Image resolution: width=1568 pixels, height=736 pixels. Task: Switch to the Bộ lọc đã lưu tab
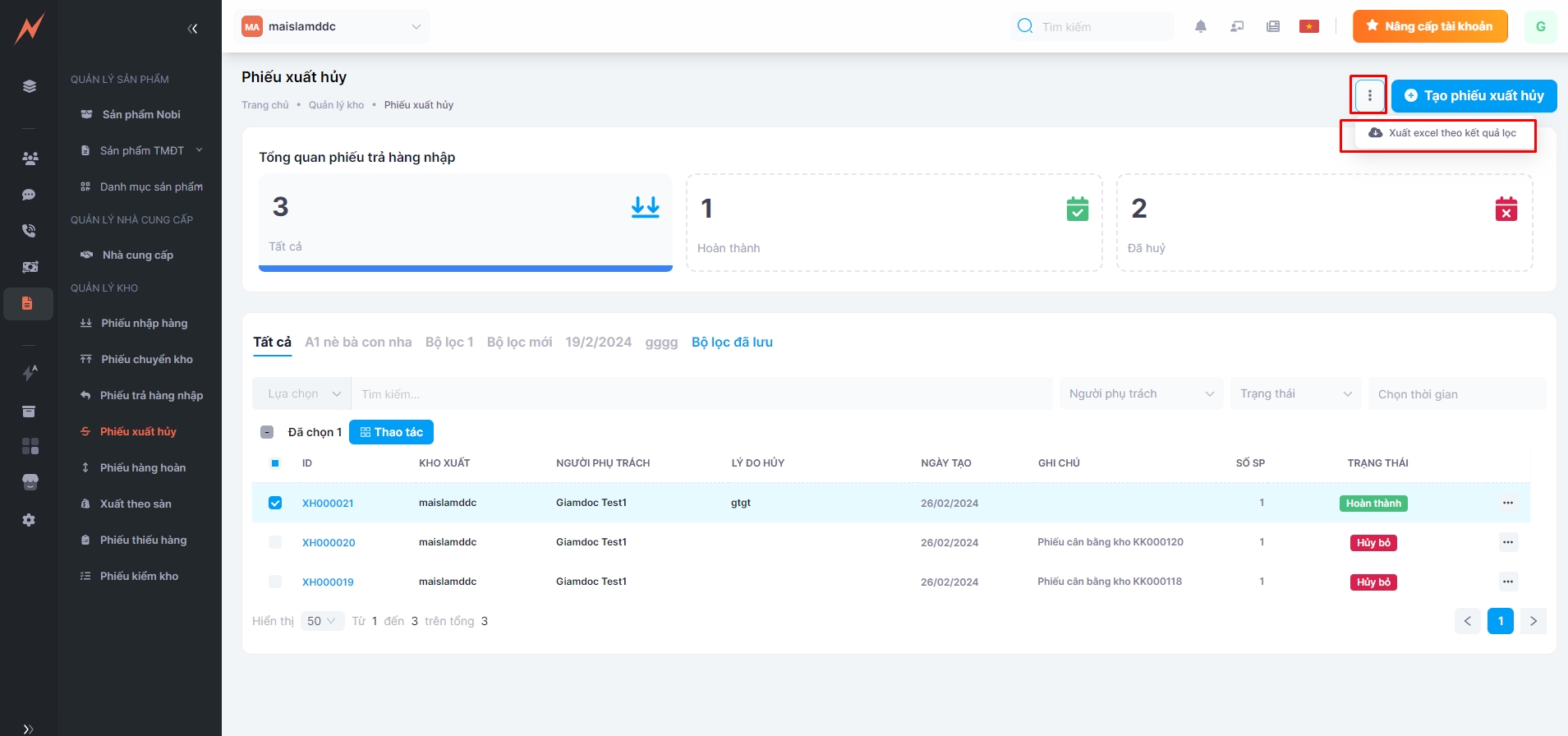click(x=731, y=343)
